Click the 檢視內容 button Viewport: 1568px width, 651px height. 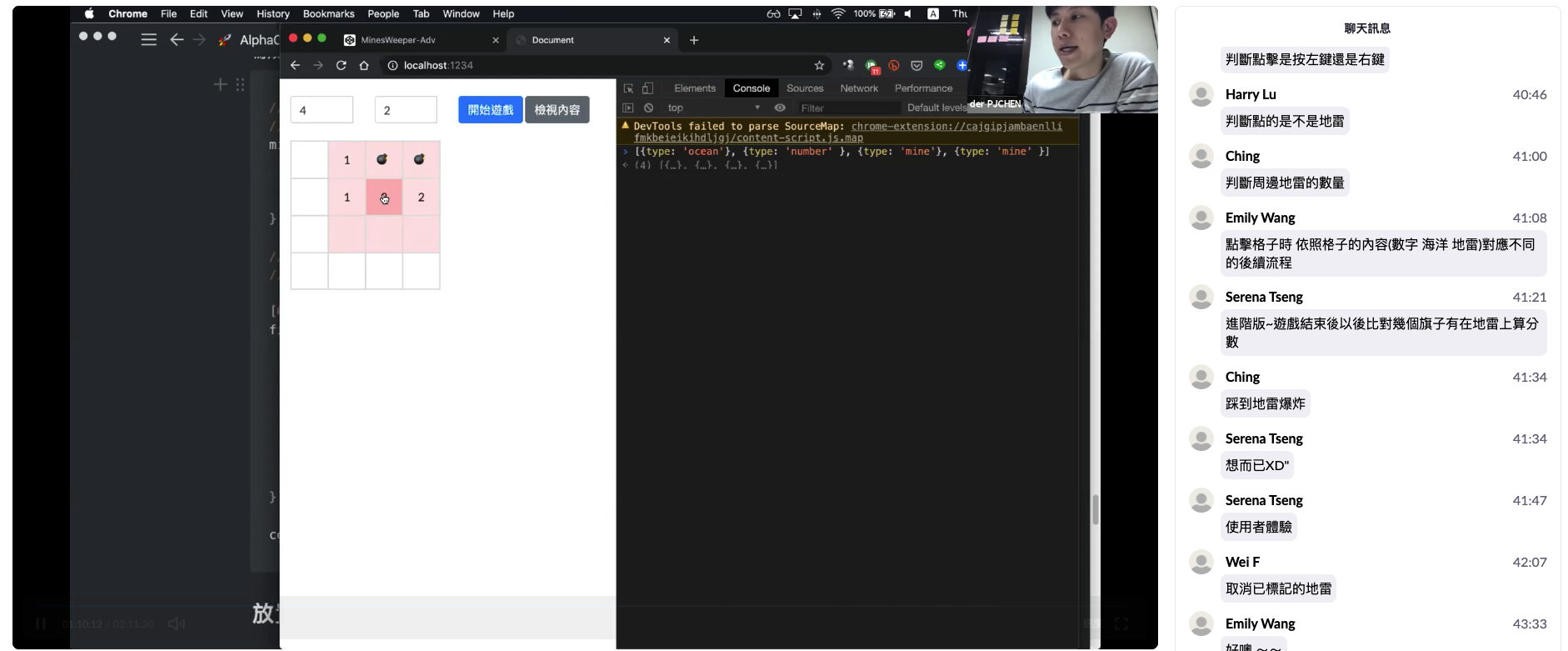coord(557,110)
